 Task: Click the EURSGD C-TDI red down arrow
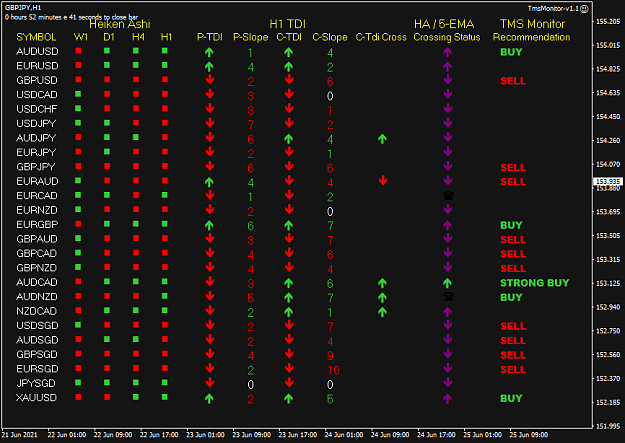click(289, 368)
